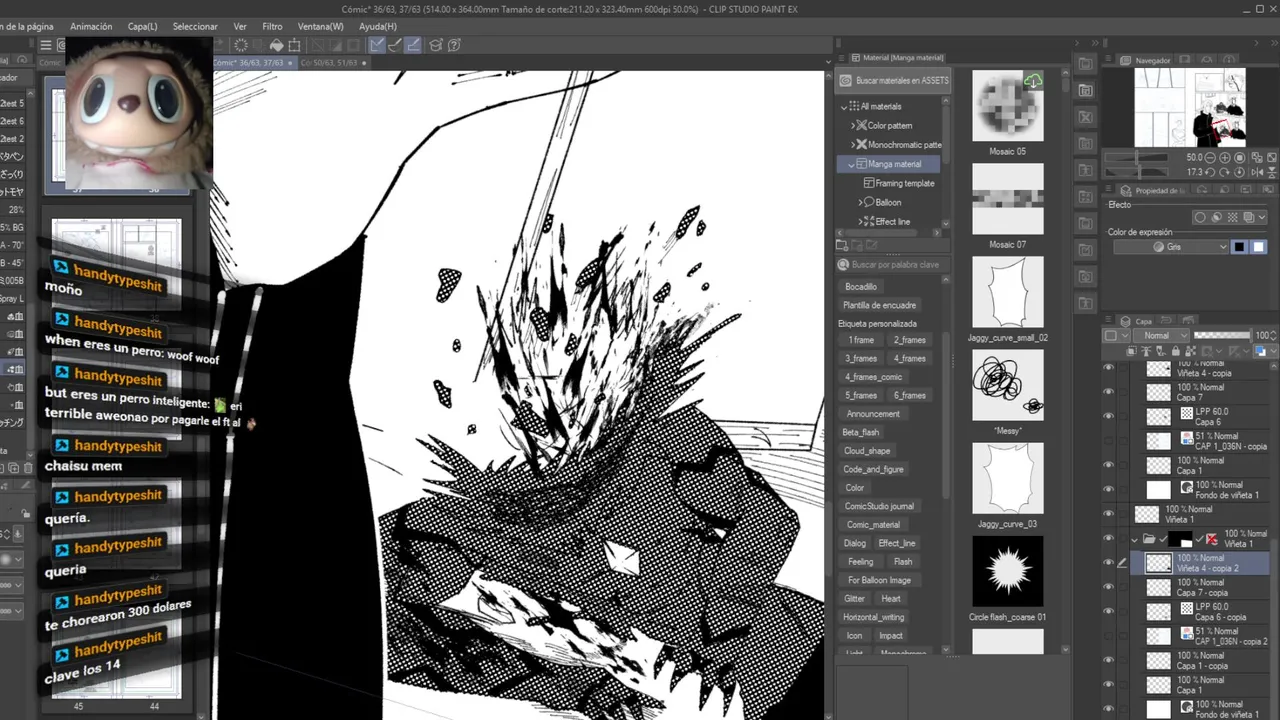This screenshot has width=1280, height=720.
Task: Expand the Balloon folder arrow
Action: [x=860, y=202]
